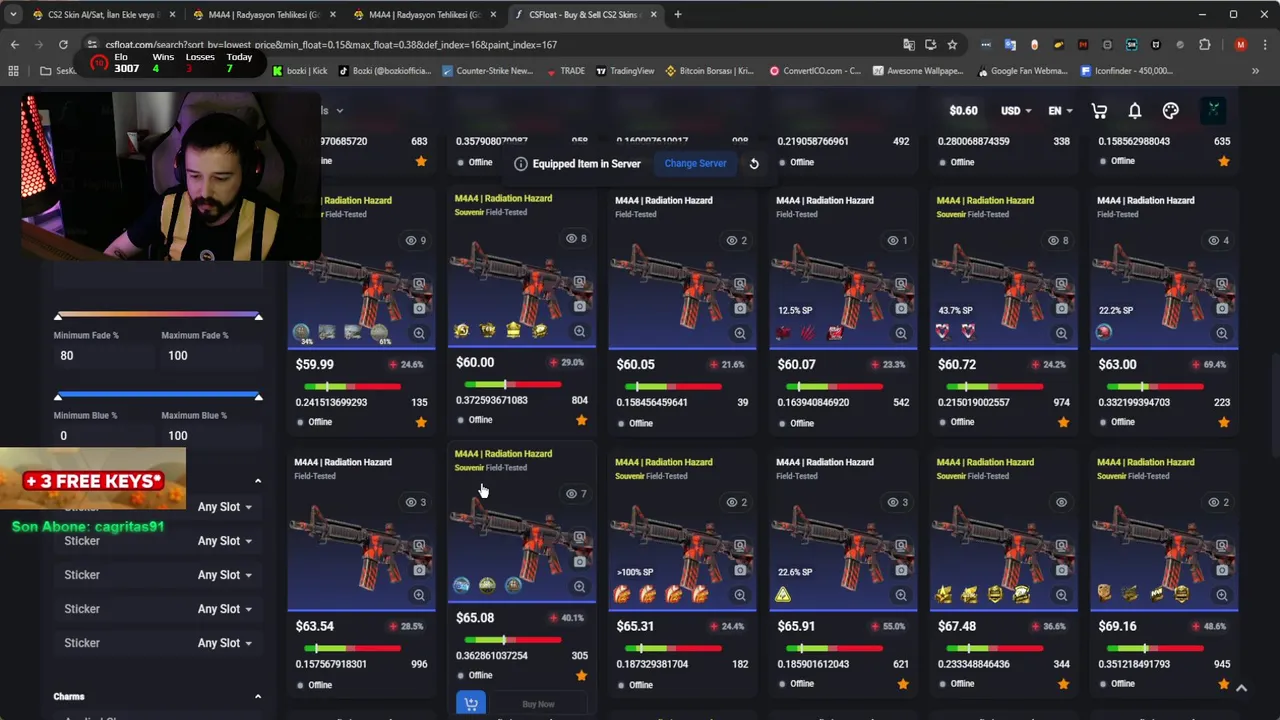
Task: Open fifth Sticker Any Slot dropdown
Action: pos(224,643)
